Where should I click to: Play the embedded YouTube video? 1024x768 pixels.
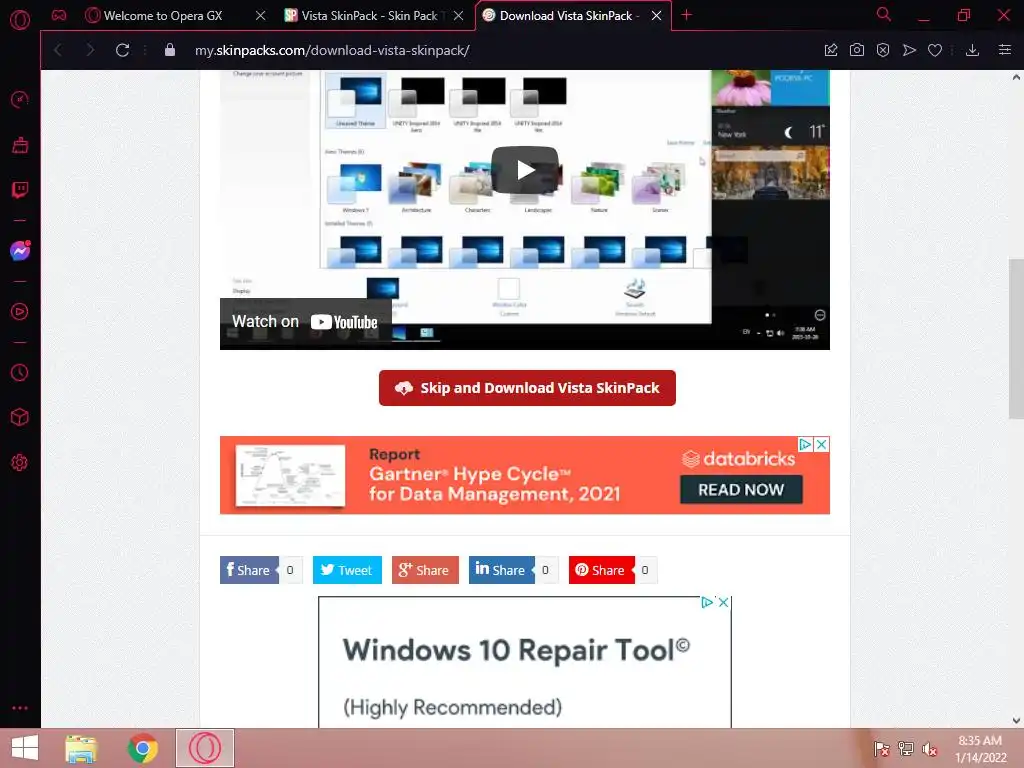[x=525, y=170]
